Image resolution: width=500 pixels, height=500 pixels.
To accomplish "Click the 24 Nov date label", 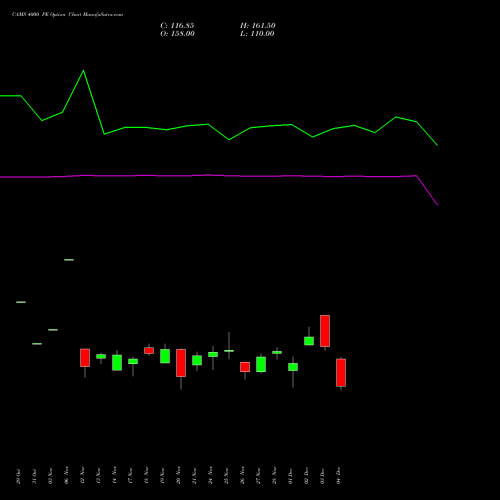I will (x=211, y=475).
